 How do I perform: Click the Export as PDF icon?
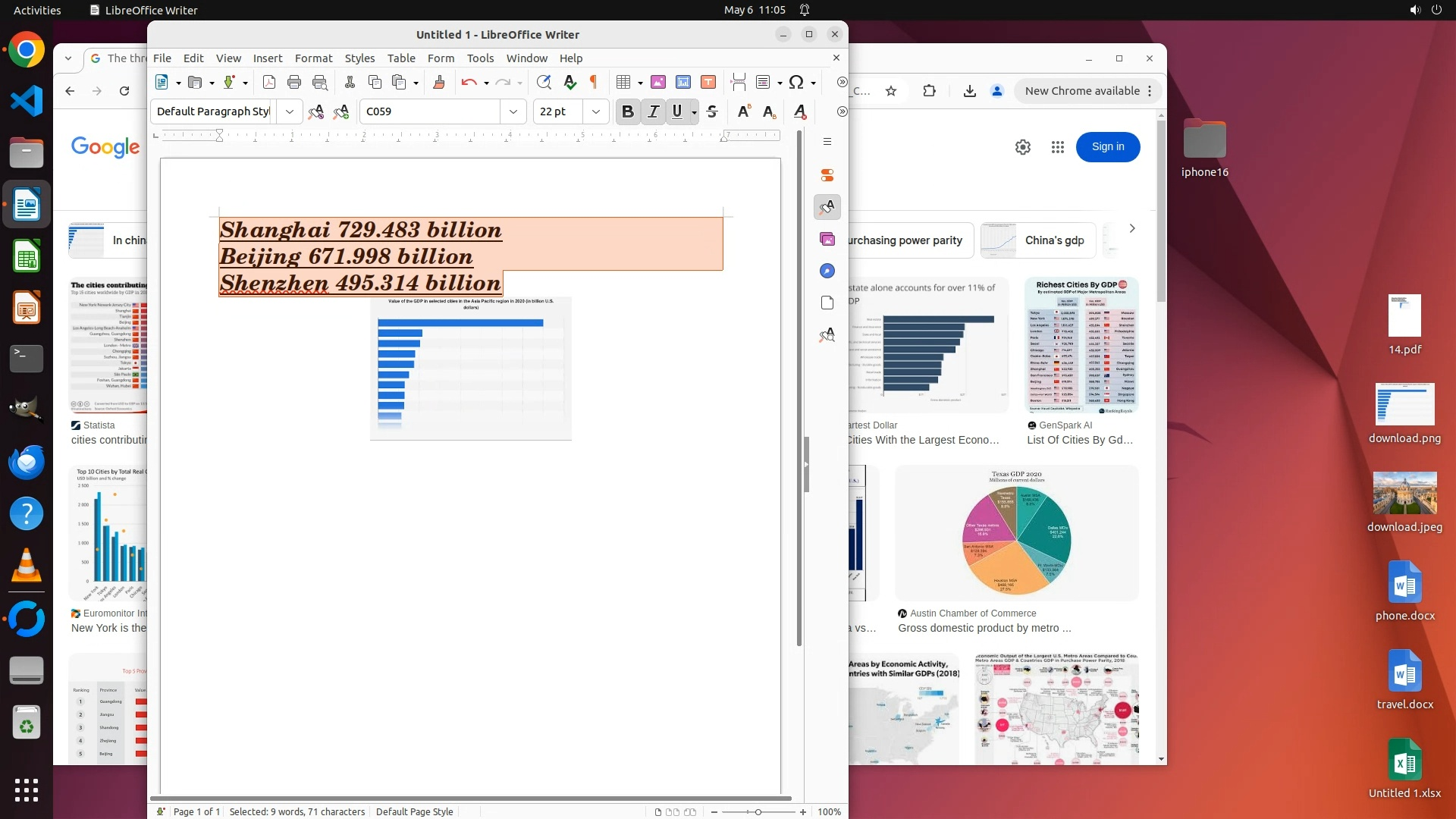click(269, 82)
